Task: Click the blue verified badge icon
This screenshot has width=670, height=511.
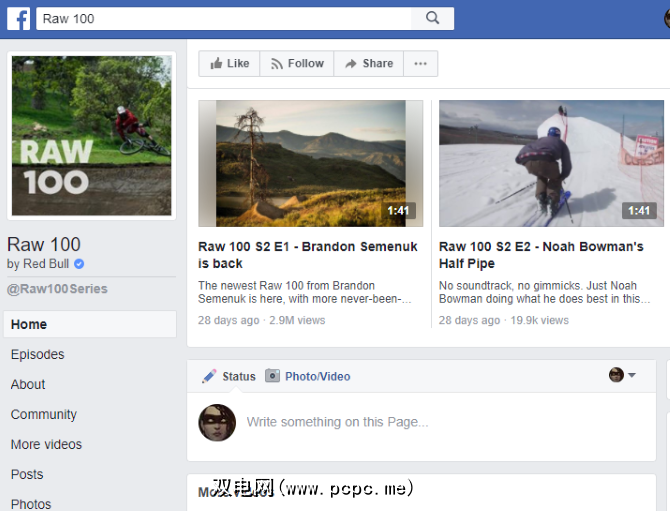Action: point(79,264)
